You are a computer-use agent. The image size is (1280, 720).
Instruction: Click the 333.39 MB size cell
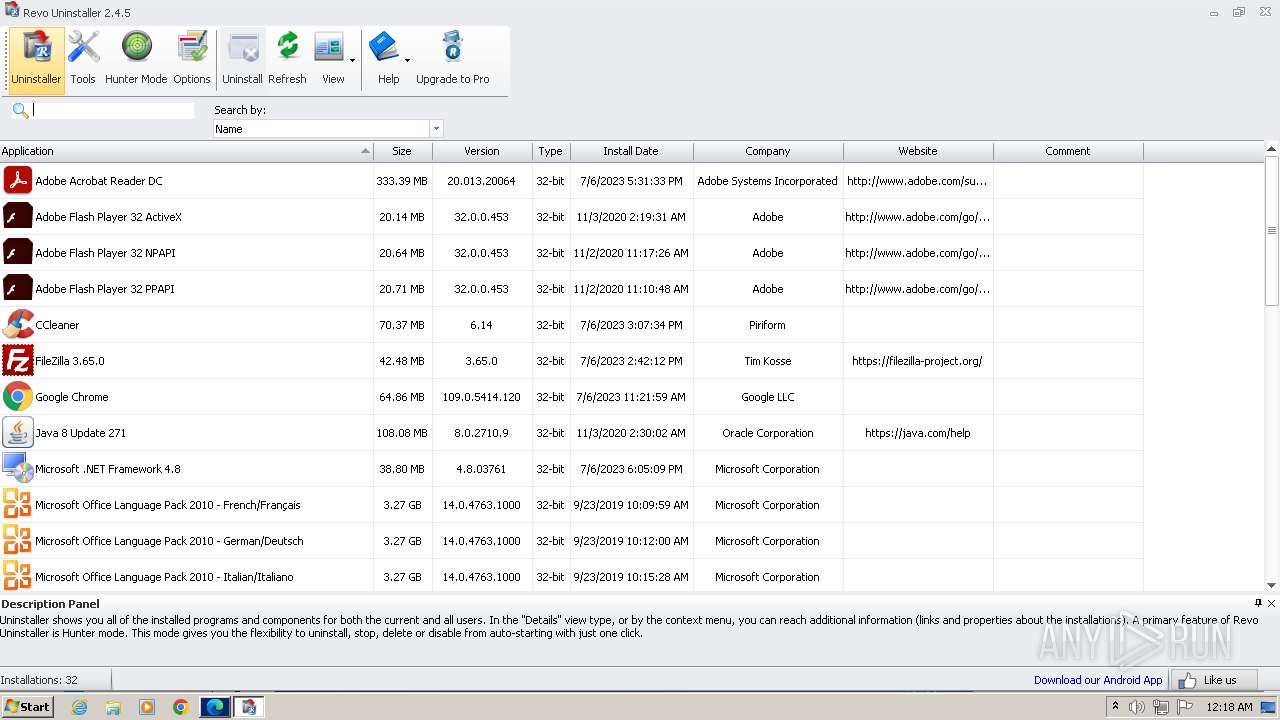[x=402, y=181]
